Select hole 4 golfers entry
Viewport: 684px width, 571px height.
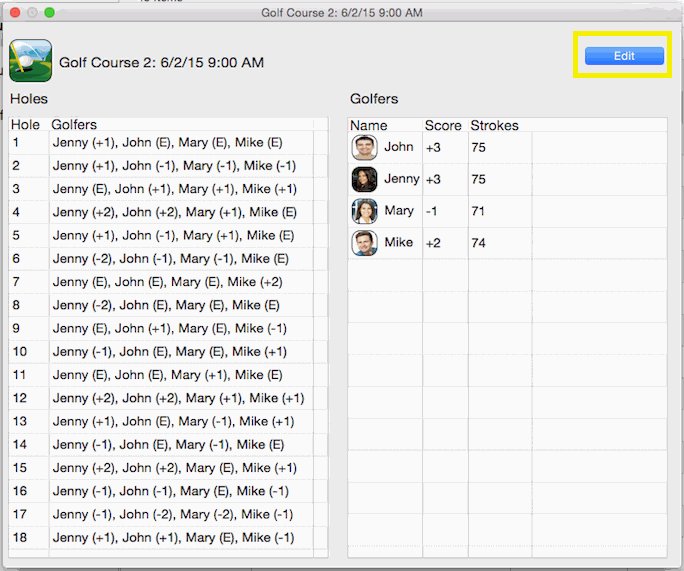[x=174, y=212]
